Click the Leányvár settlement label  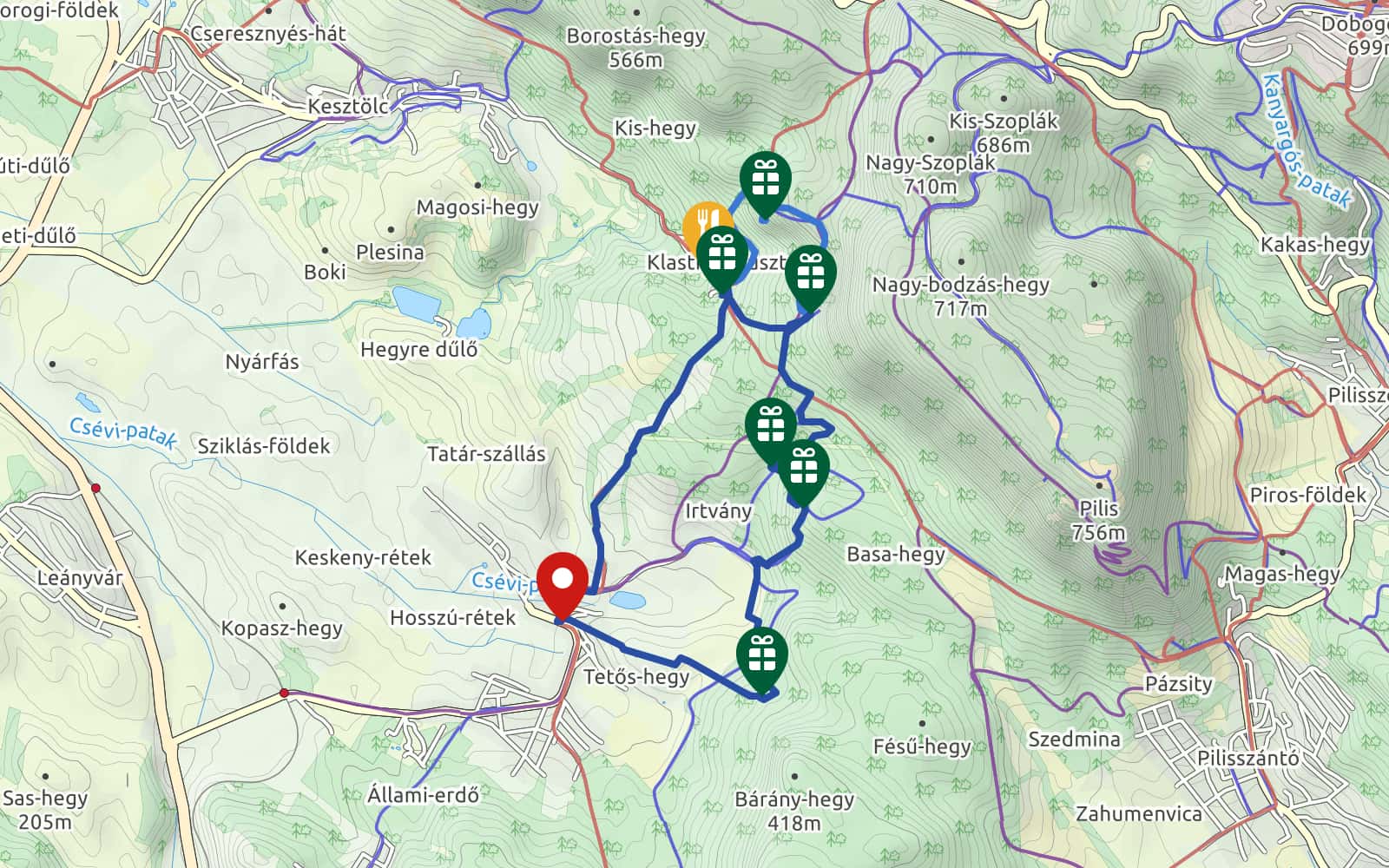point(80,578)
